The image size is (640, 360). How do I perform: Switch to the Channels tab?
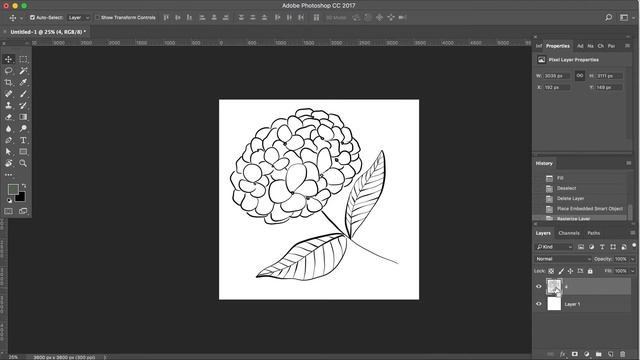pos(569,233)
